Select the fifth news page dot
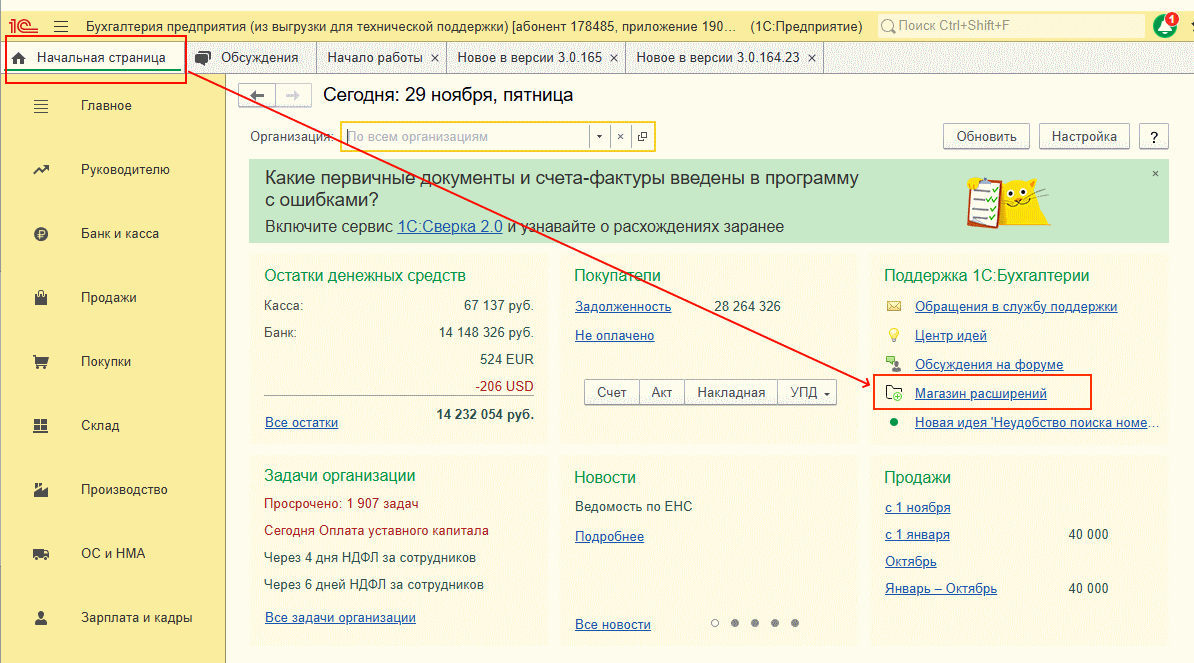Viewport: 1194px width, 663px height. [x=795, y=623]
